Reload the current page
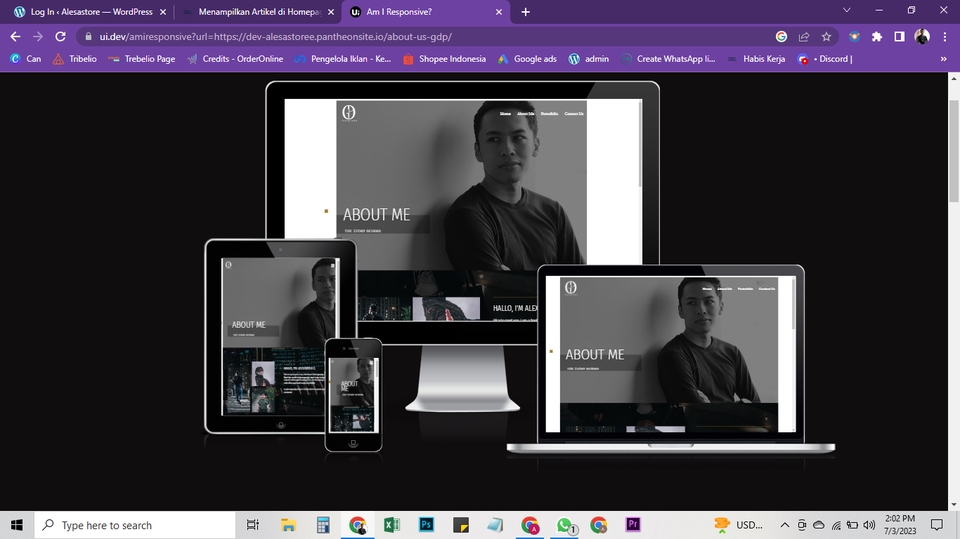 point(60,37)
